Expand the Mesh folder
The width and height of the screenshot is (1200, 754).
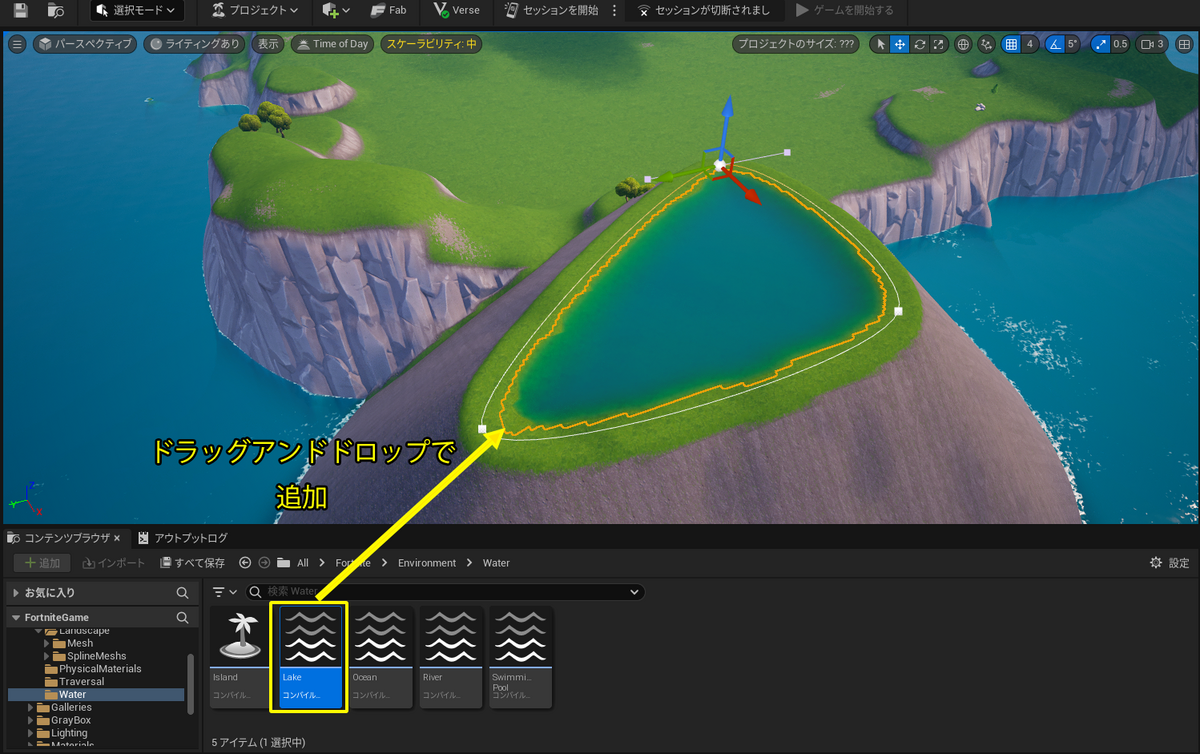point(47,643)
